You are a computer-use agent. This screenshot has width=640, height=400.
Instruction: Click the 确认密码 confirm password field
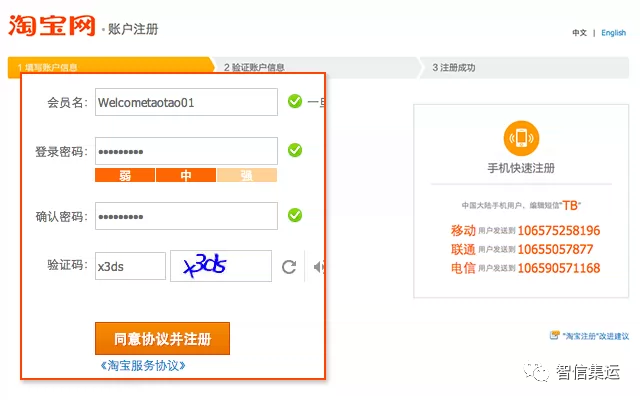pyautogui.click(x=187, y=216)
